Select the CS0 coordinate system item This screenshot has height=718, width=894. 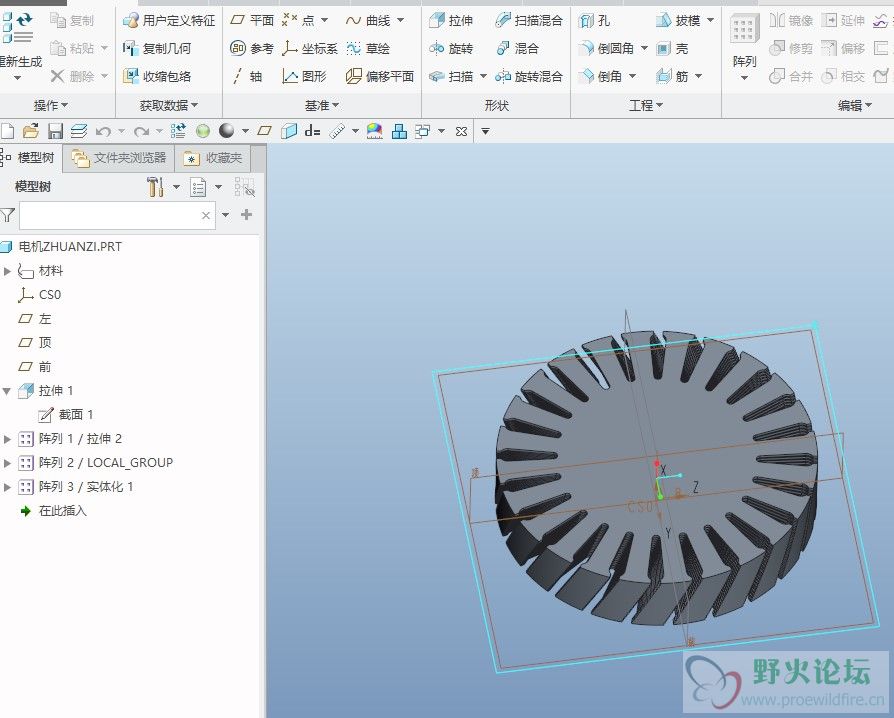click(x=39, y=295)
